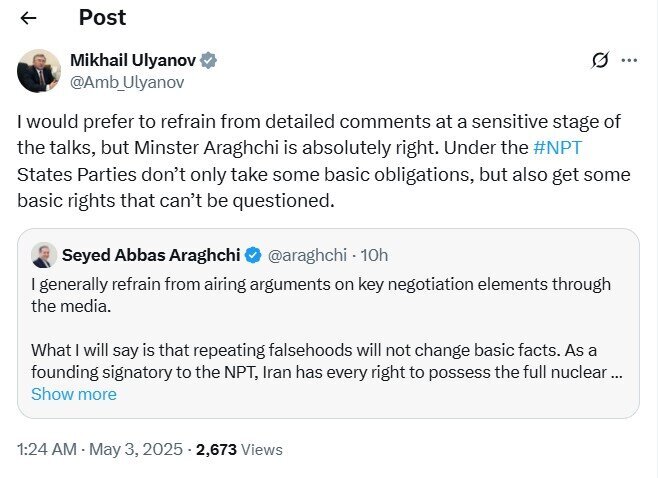View the 2,673 Views count
Screen dimensions: 658x478
click(x=240, y=450)
